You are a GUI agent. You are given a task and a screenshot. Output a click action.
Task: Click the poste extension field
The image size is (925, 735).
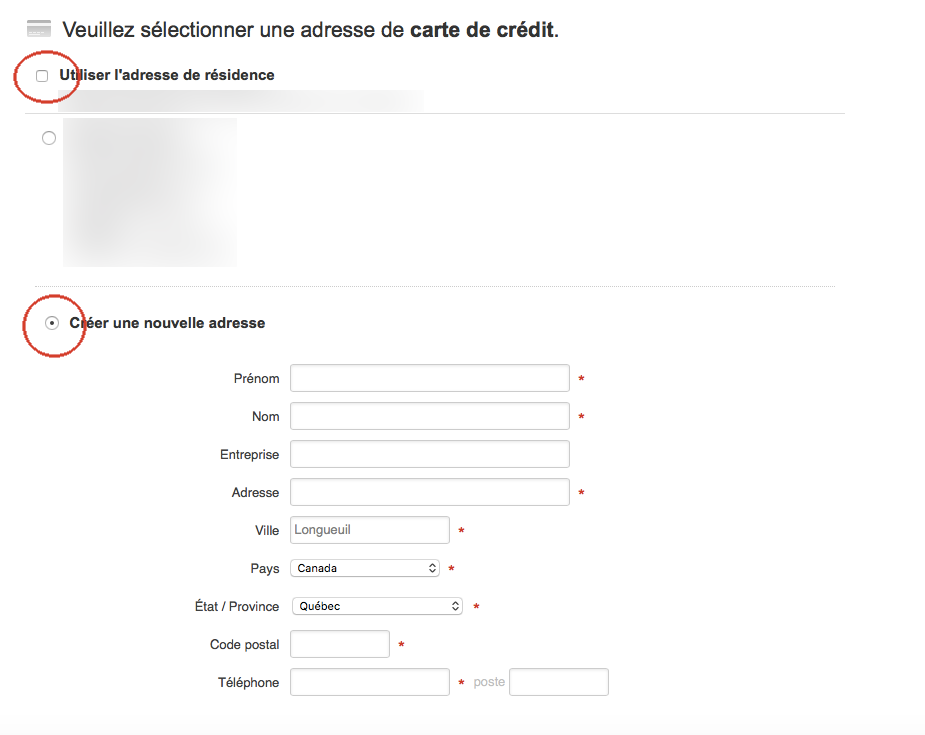pos(559,682)
